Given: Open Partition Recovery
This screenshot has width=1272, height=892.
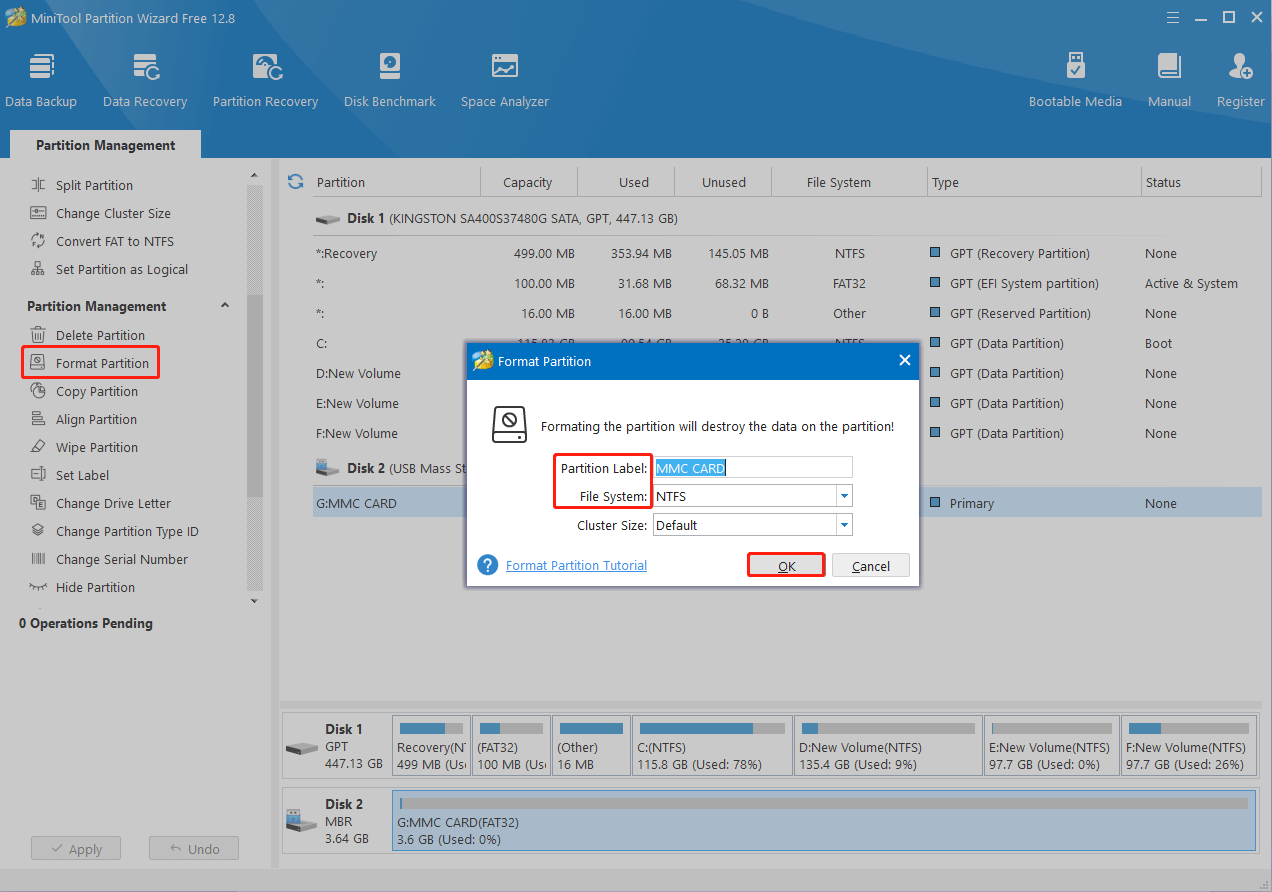Looking at the screenshot, I should click(265, 78).
